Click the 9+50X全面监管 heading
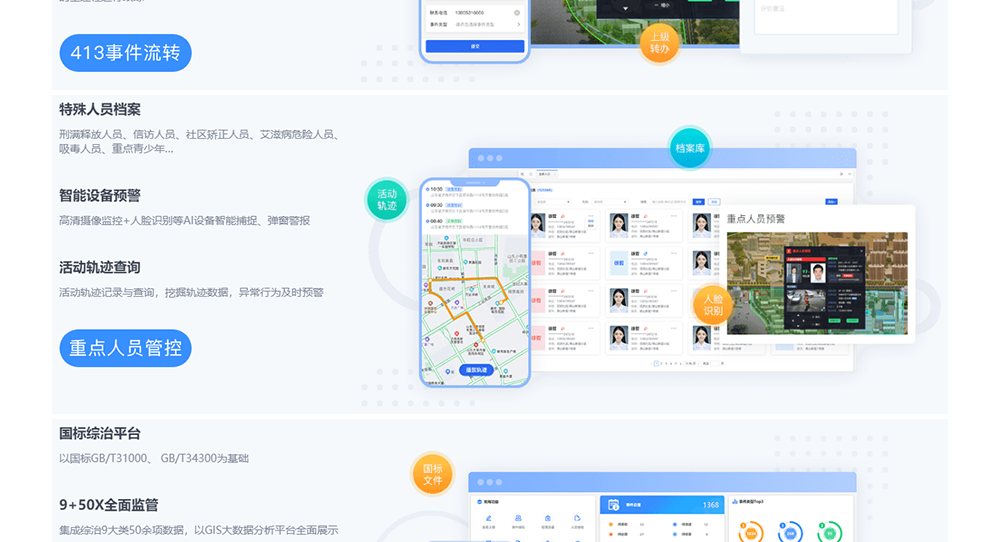The height and width of the screenshot is (542, 1000). tap(109, 505)
